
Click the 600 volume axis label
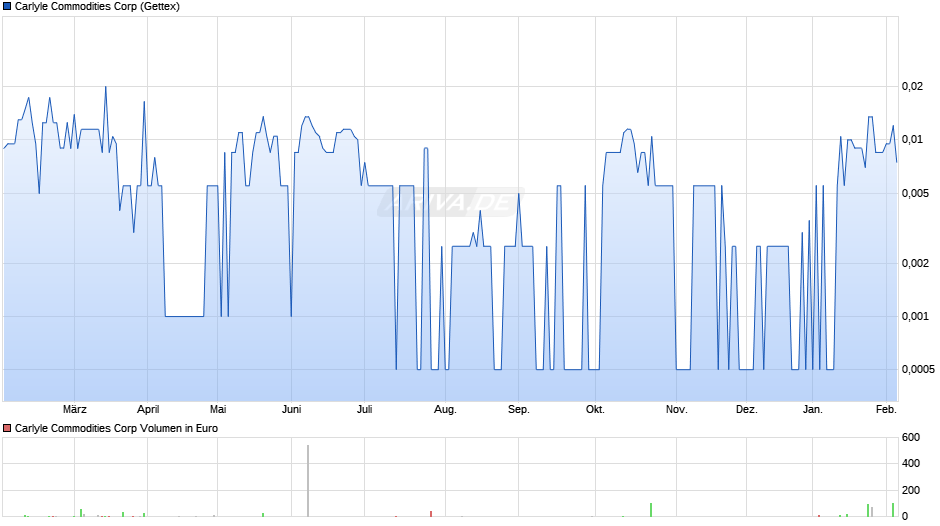[x=911, y=438]
